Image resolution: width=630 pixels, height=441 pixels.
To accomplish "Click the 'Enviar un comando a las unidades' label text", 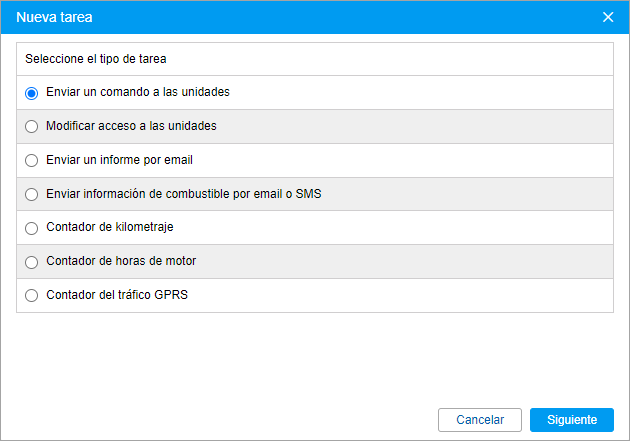I will [138, 92].
